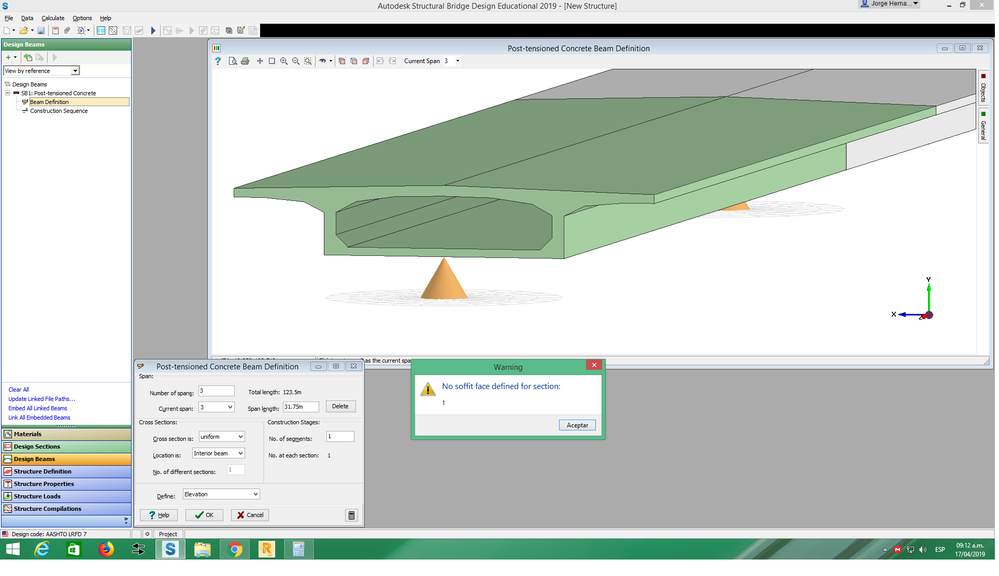Open the dropdown arrow beside the eye view icon
Image resolution: width=999 pixels, height=576 pixels.
click(331, 61)
